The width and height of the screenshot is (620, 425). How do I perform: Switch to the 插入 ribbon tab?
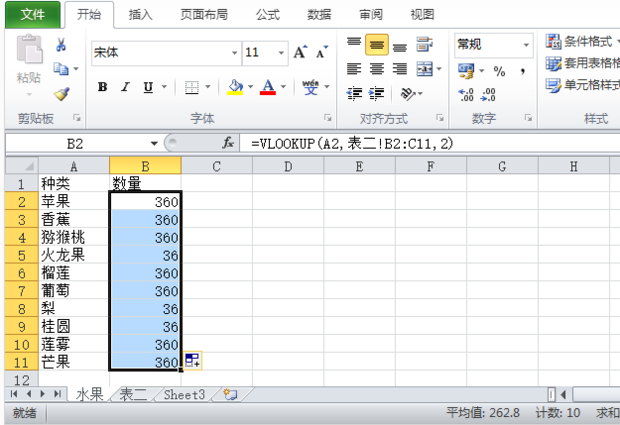pyautogui.click(x=141, y=15)
